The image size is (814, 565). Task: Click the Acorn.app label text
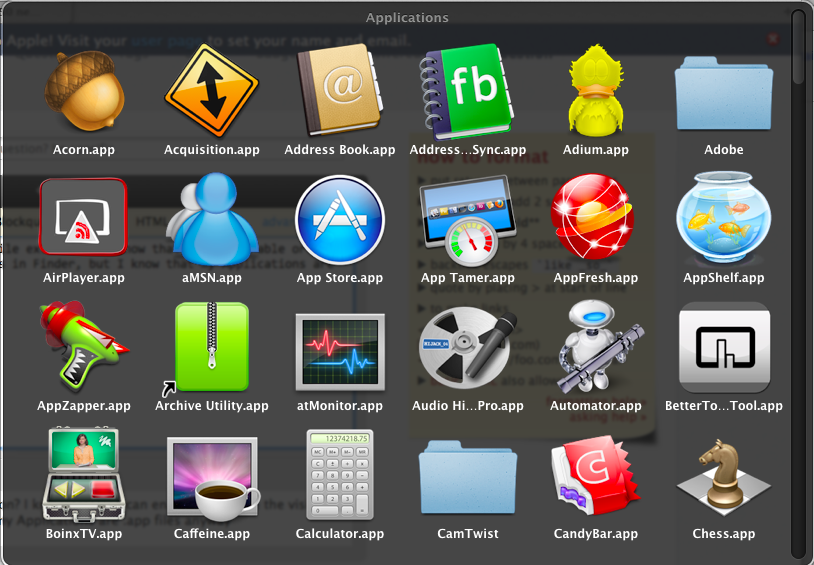pyautogui.click(x=84, y=150)
